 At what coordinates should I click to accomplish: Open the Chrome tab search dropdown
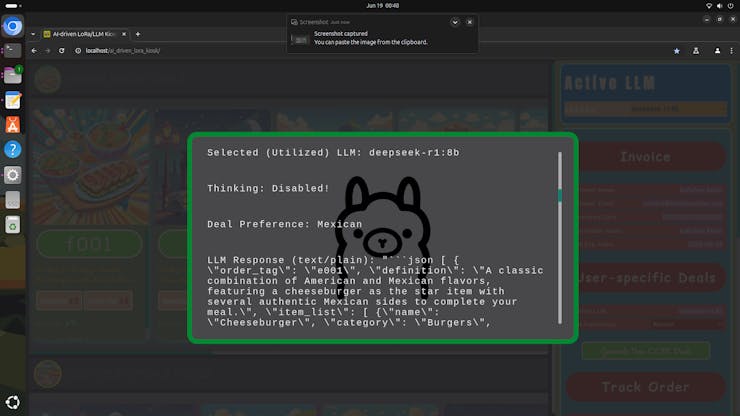[x=33, y=34]
